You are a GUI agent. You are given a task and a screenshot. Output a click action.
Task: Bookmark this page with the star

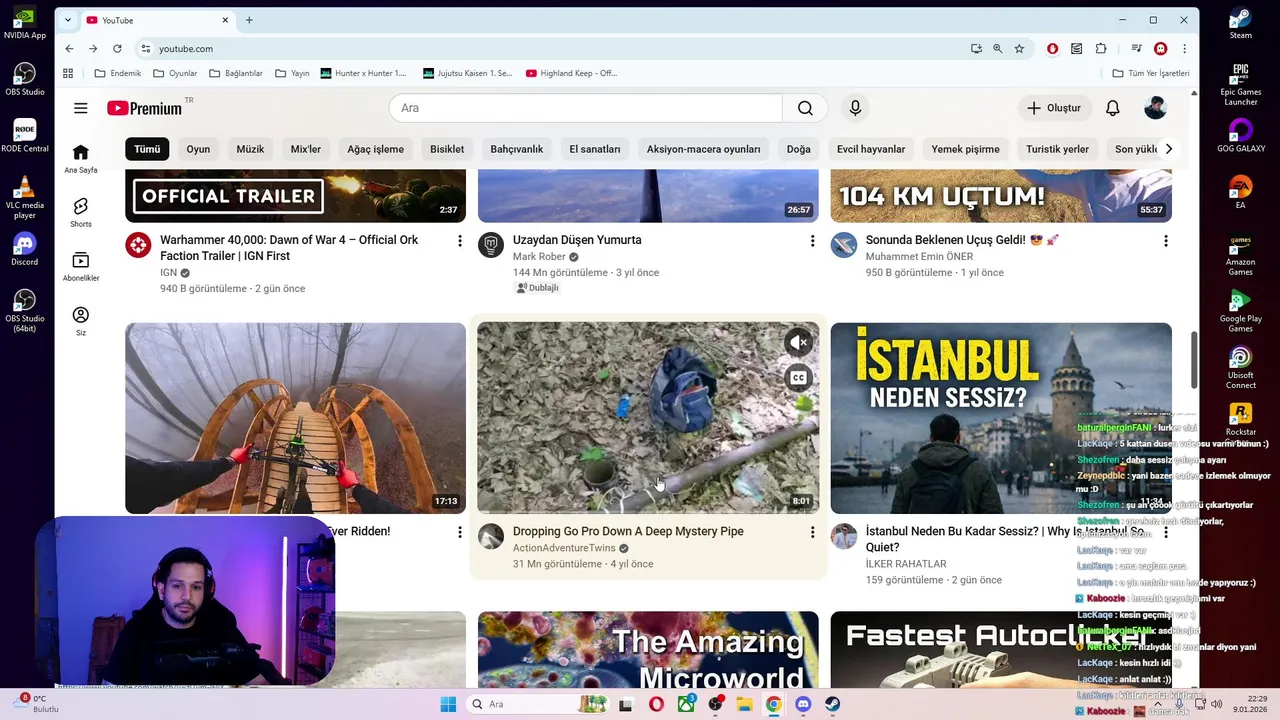click(1019, 48)
